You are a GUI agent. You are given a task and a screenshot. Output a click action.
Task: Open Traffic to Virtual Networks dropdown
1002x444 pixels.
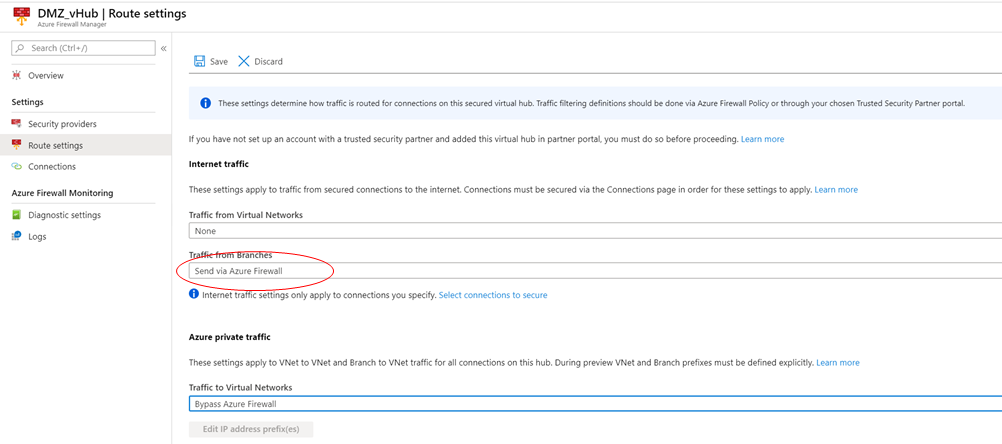click(595, 404)
